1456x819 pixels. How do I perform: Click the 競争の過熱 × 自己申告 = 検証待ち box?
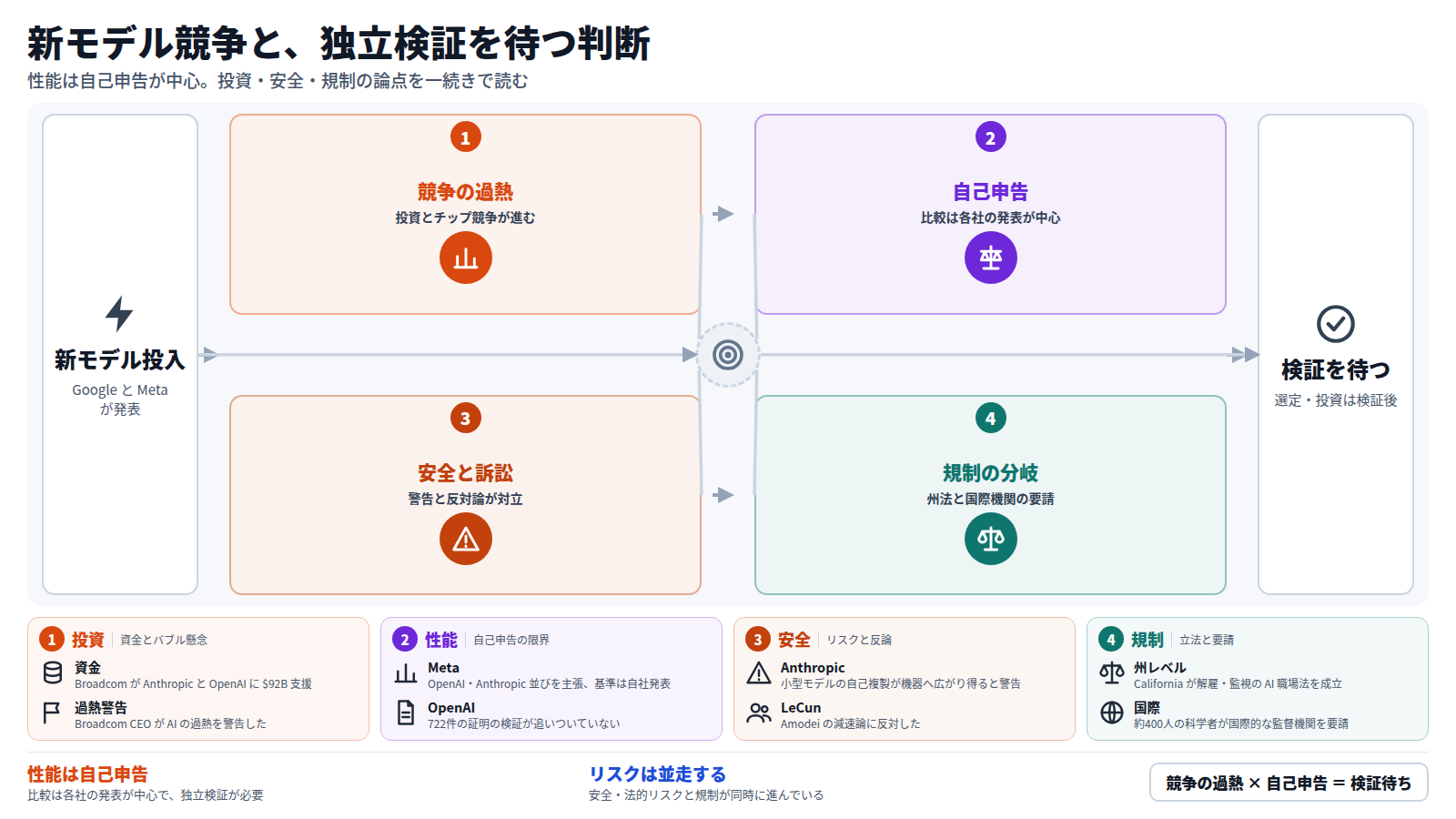[1289, 783]
